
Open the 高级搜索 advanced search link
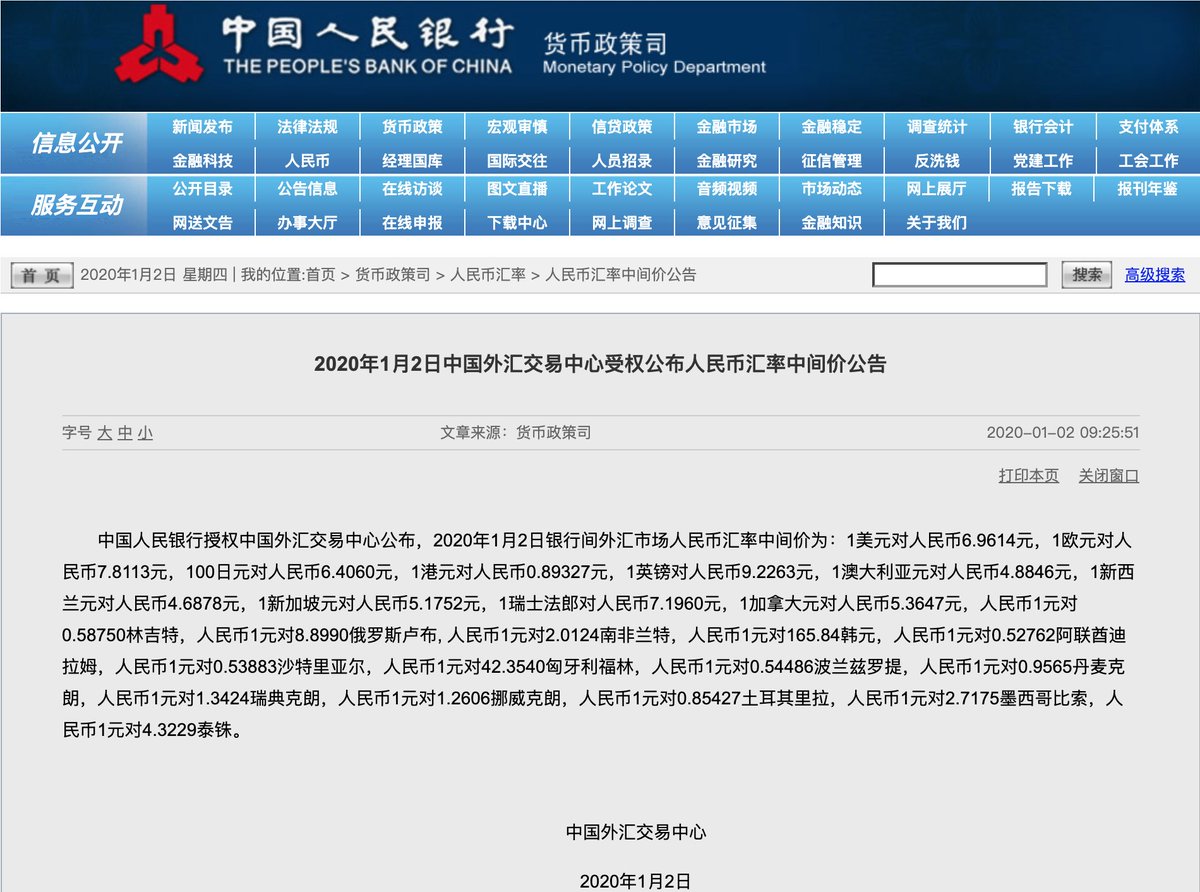(1155, 275)
